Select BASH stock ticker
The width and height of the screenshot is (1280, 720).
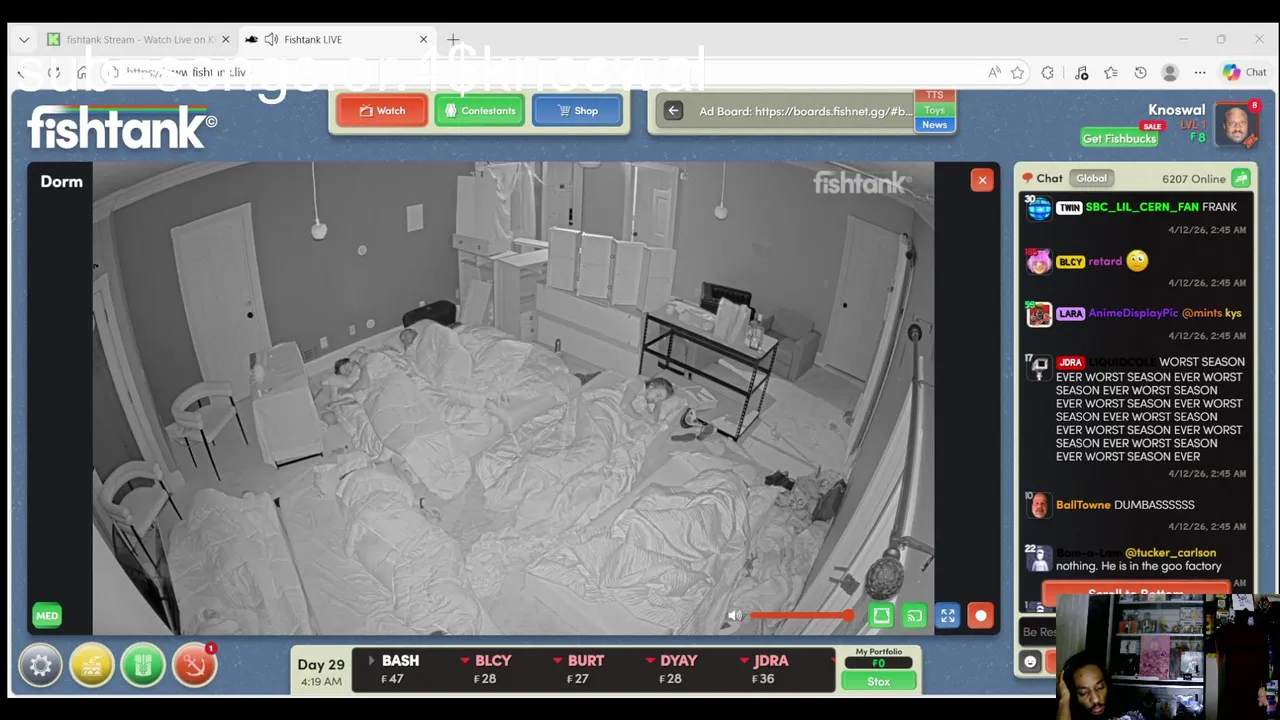[399, 669]
